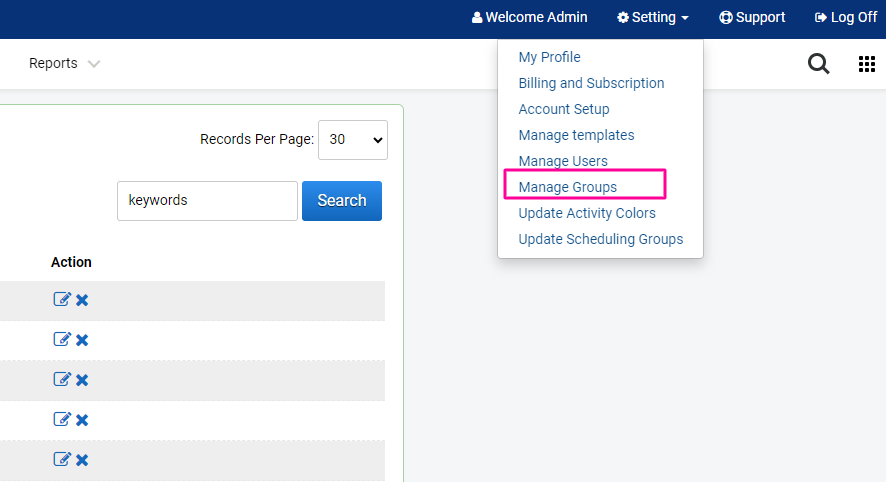Viewport: 886px width, 482px height.
Task: Click the magnifier search icon in header
Action: point(818,64)
